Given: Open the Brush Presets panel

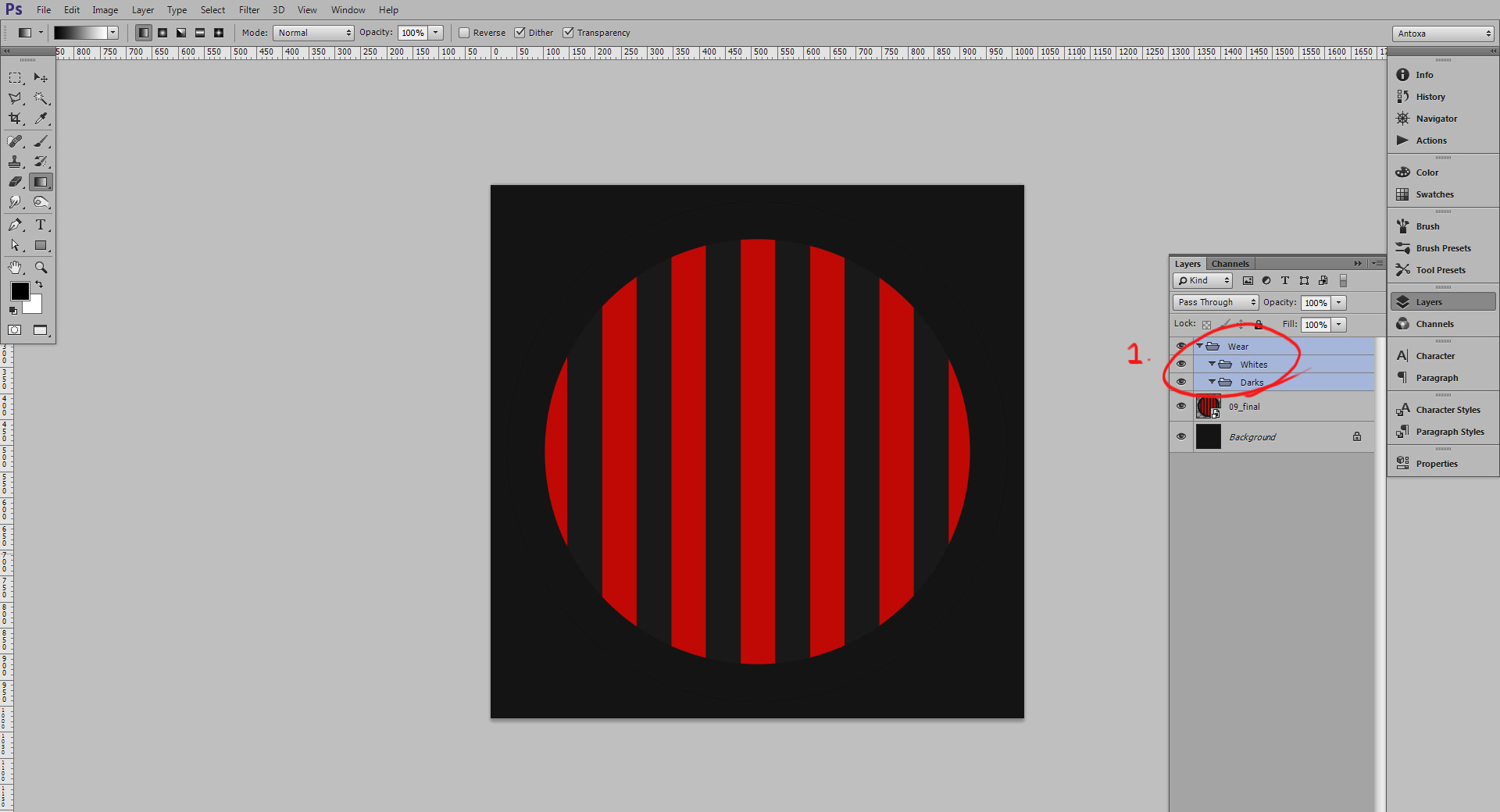Looking at the screenshot, I should click(x=1443, y=248).
